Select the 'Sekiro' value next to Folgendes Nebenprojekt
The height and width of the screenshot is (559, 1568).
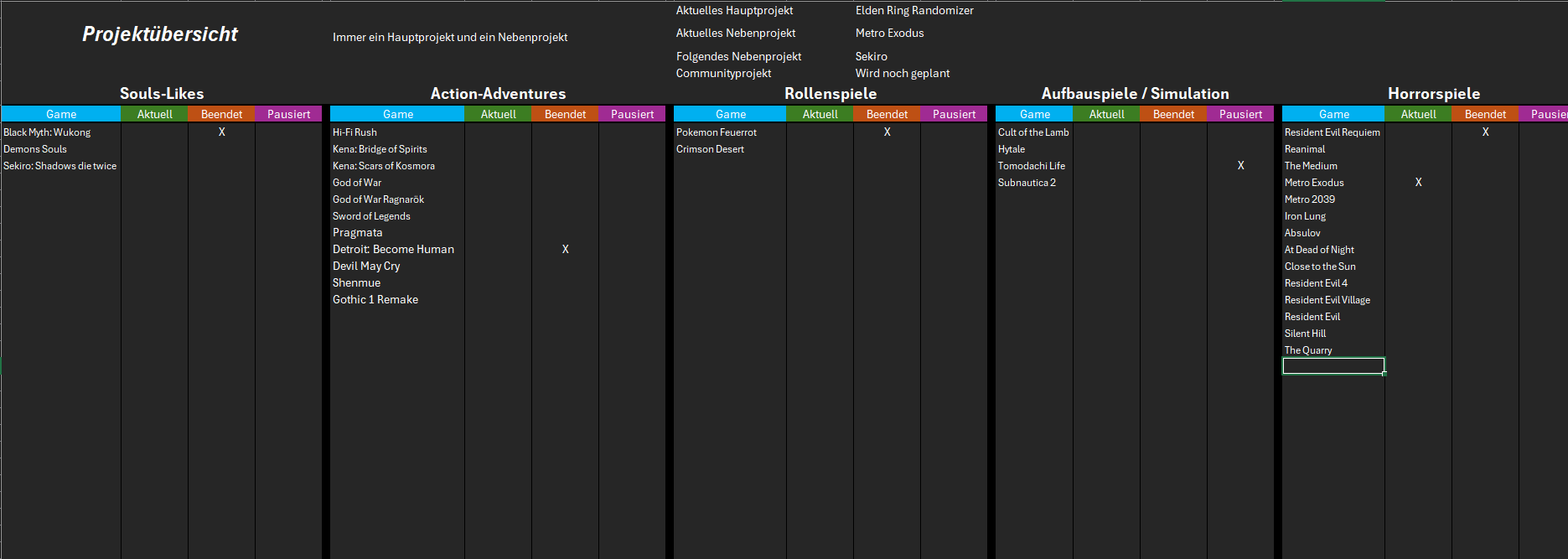(x=871, y=56)
